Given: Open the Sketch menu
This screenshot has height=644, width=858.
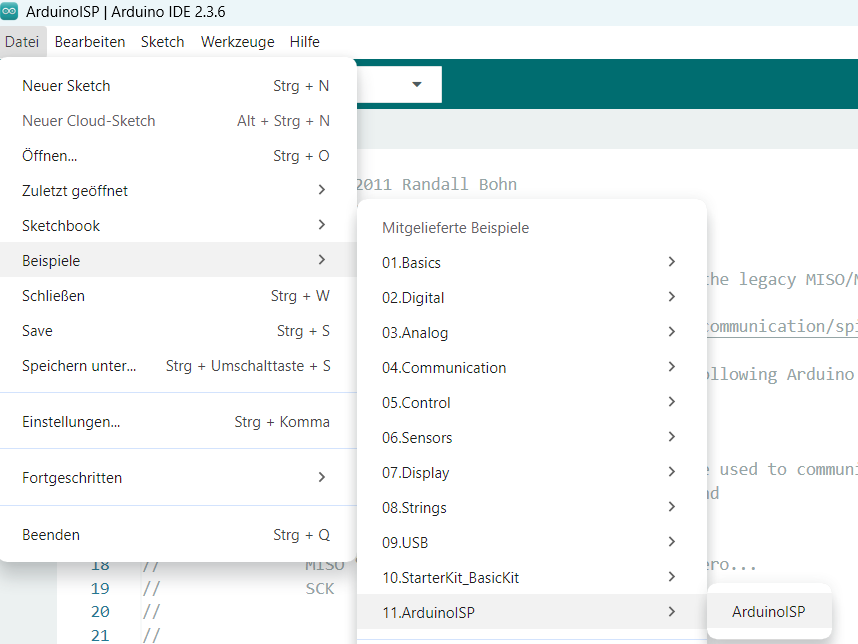Looking at the screenshot, I should [x=163, y=42].
